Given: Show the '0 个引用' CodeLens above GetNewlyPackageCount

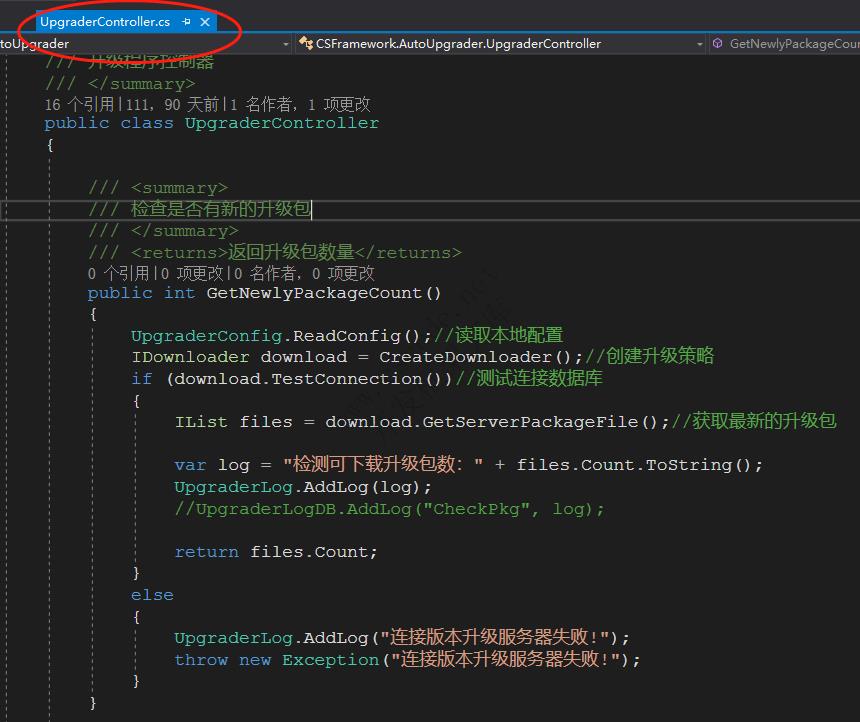Looking at the screenshot, I should click(x=118, y=273).
